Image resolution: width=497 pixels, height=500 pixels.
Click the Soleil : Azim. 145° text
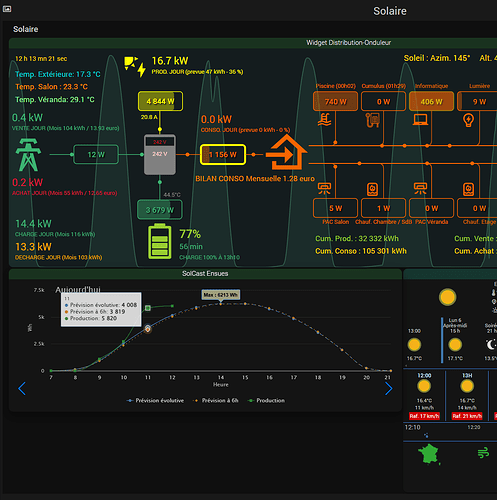[437, 58]
